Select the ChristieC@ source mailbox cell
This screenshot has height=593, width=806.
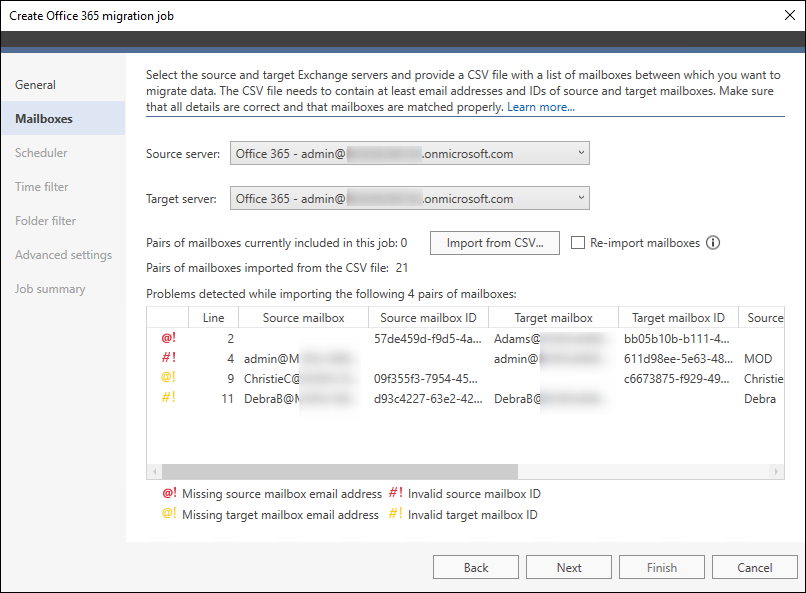[301, 379]
